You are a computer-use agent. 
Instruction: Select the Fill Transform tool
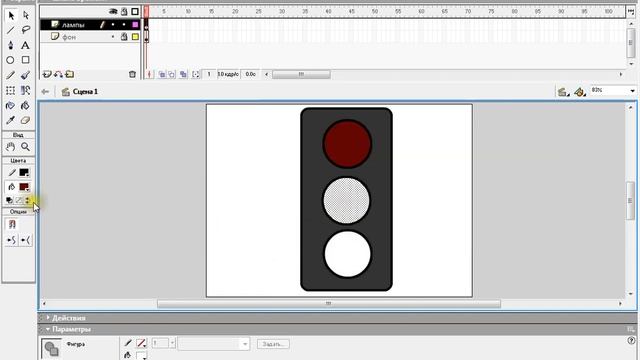coord(25,91)
